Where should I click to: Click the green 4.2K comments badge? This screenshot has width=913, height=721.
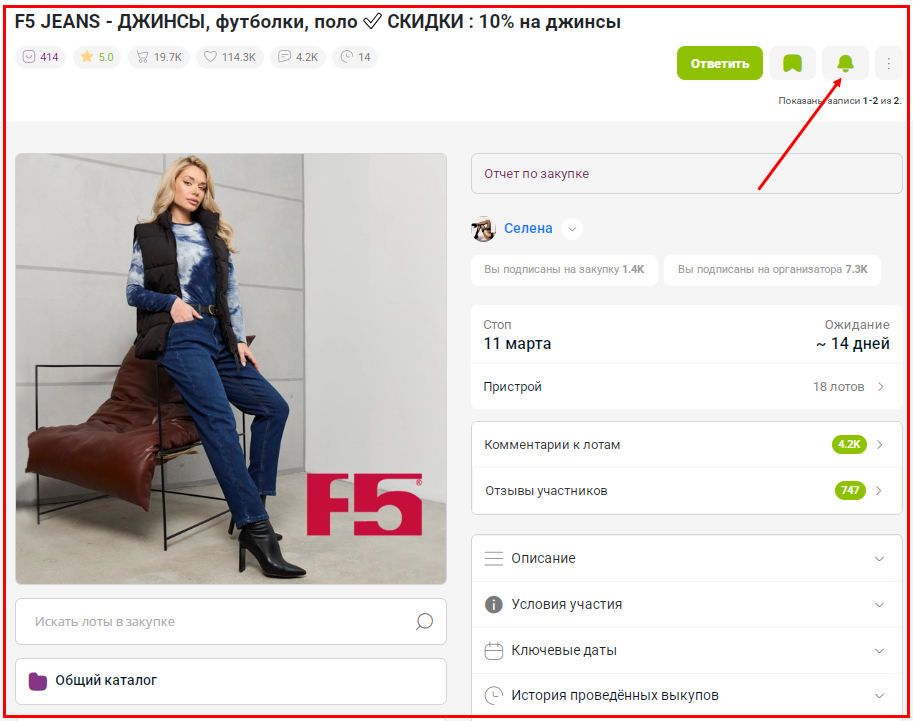click(849, 444)
